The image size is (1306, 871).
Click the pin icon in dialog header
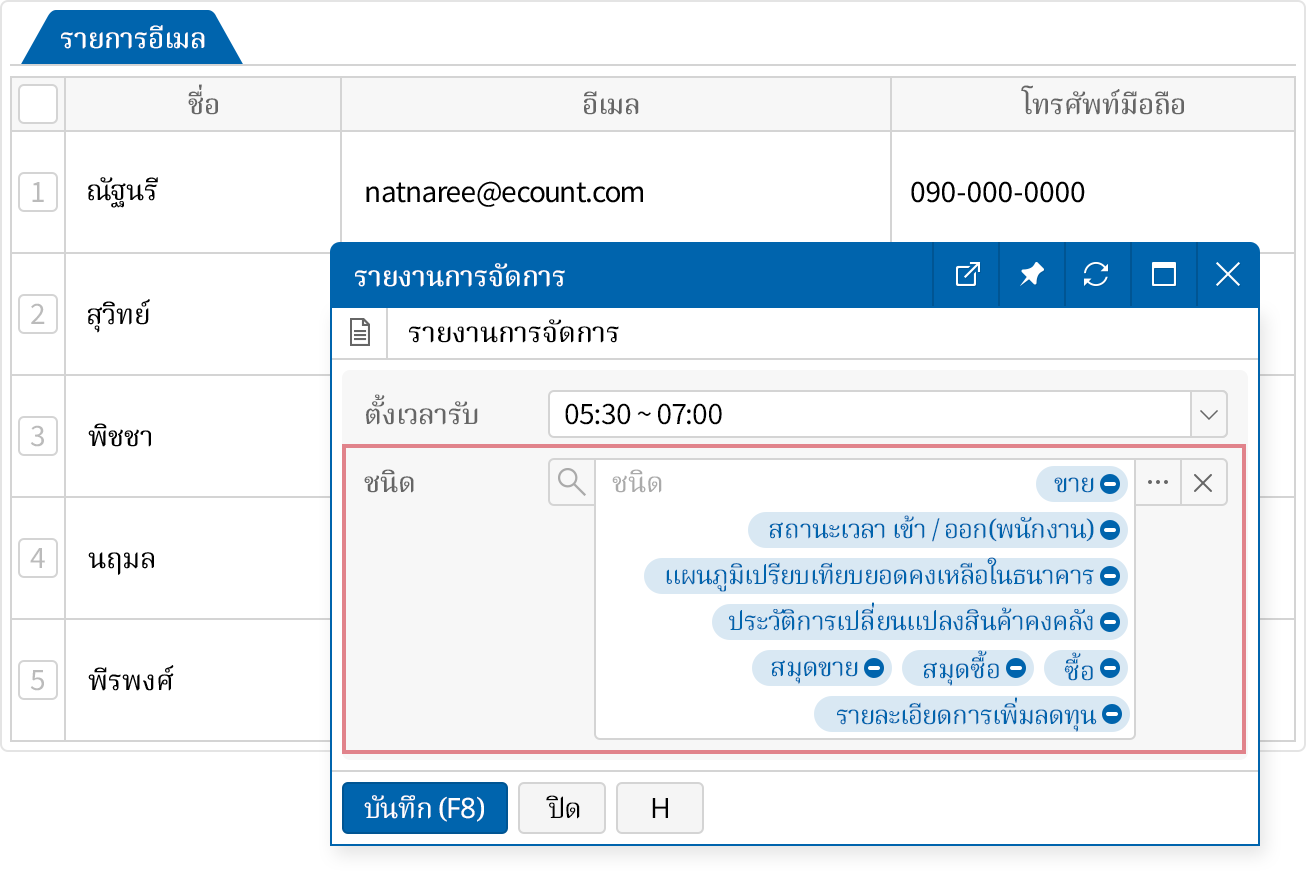1032,275
